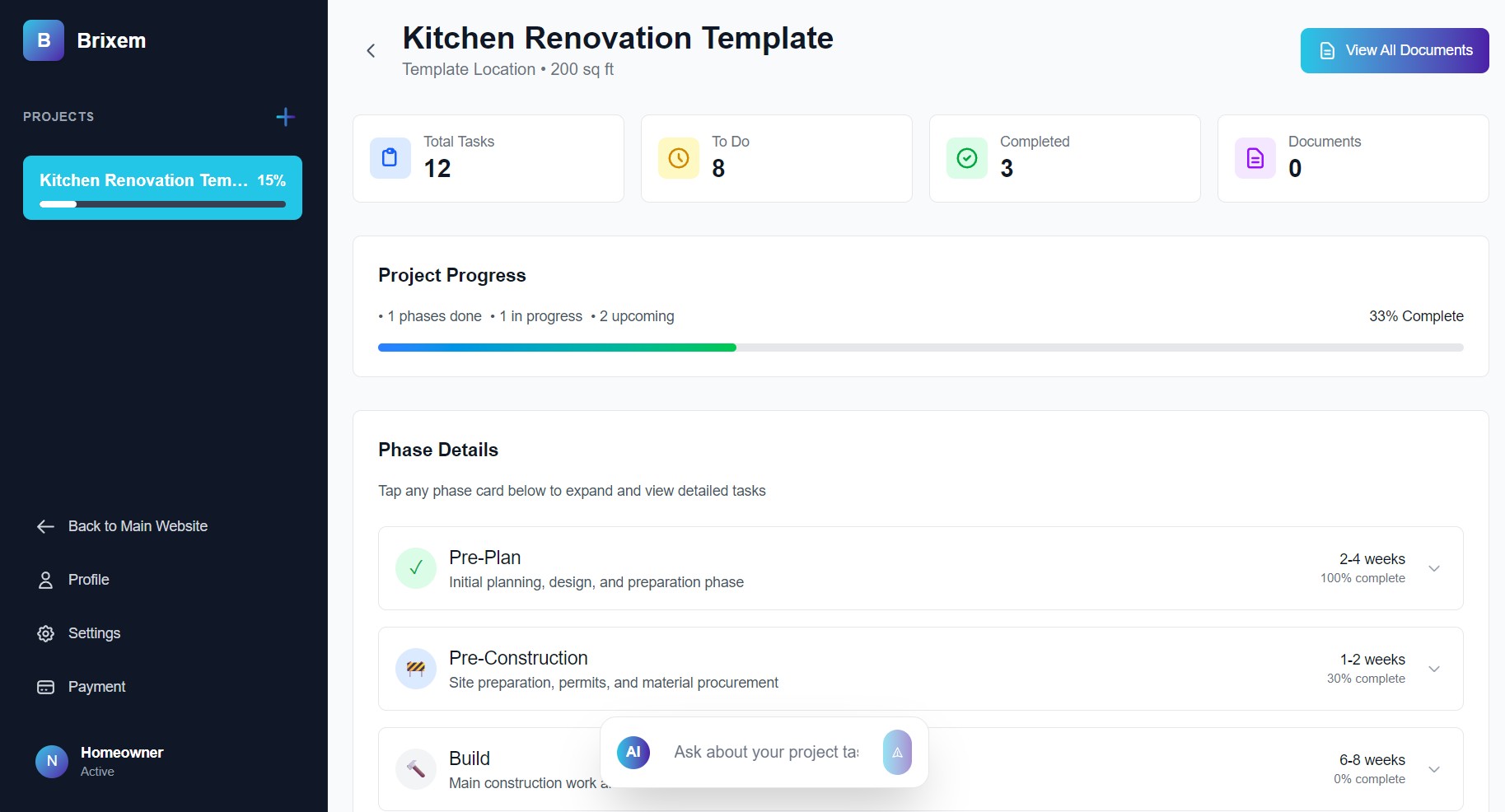The image size is (1505, 812).
Task: Go back using the left chevron arrow
Action: click(371, 51)
